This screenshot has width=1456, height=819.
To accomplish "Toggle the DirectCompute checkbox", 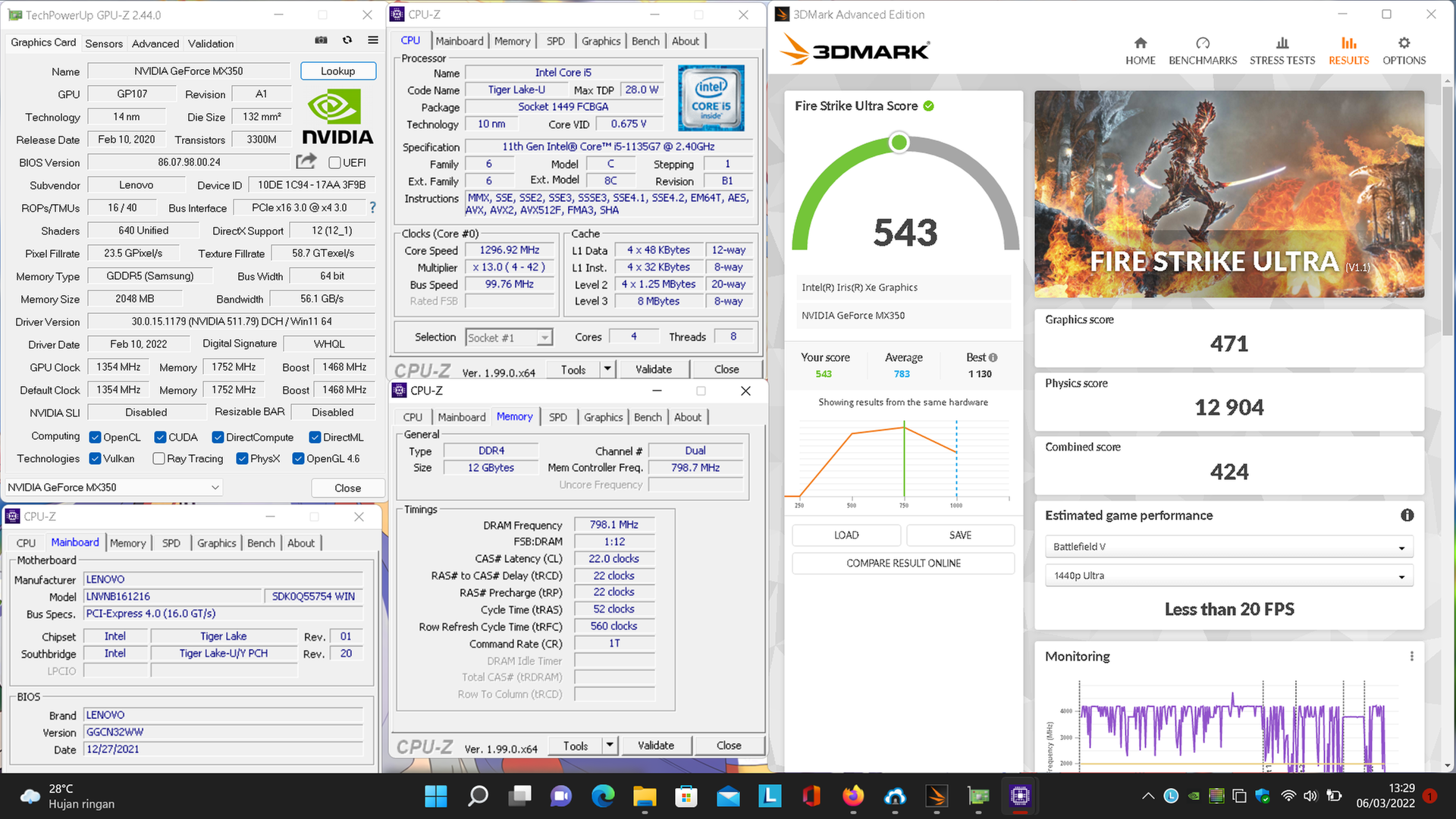I will [x=218, y=438].
